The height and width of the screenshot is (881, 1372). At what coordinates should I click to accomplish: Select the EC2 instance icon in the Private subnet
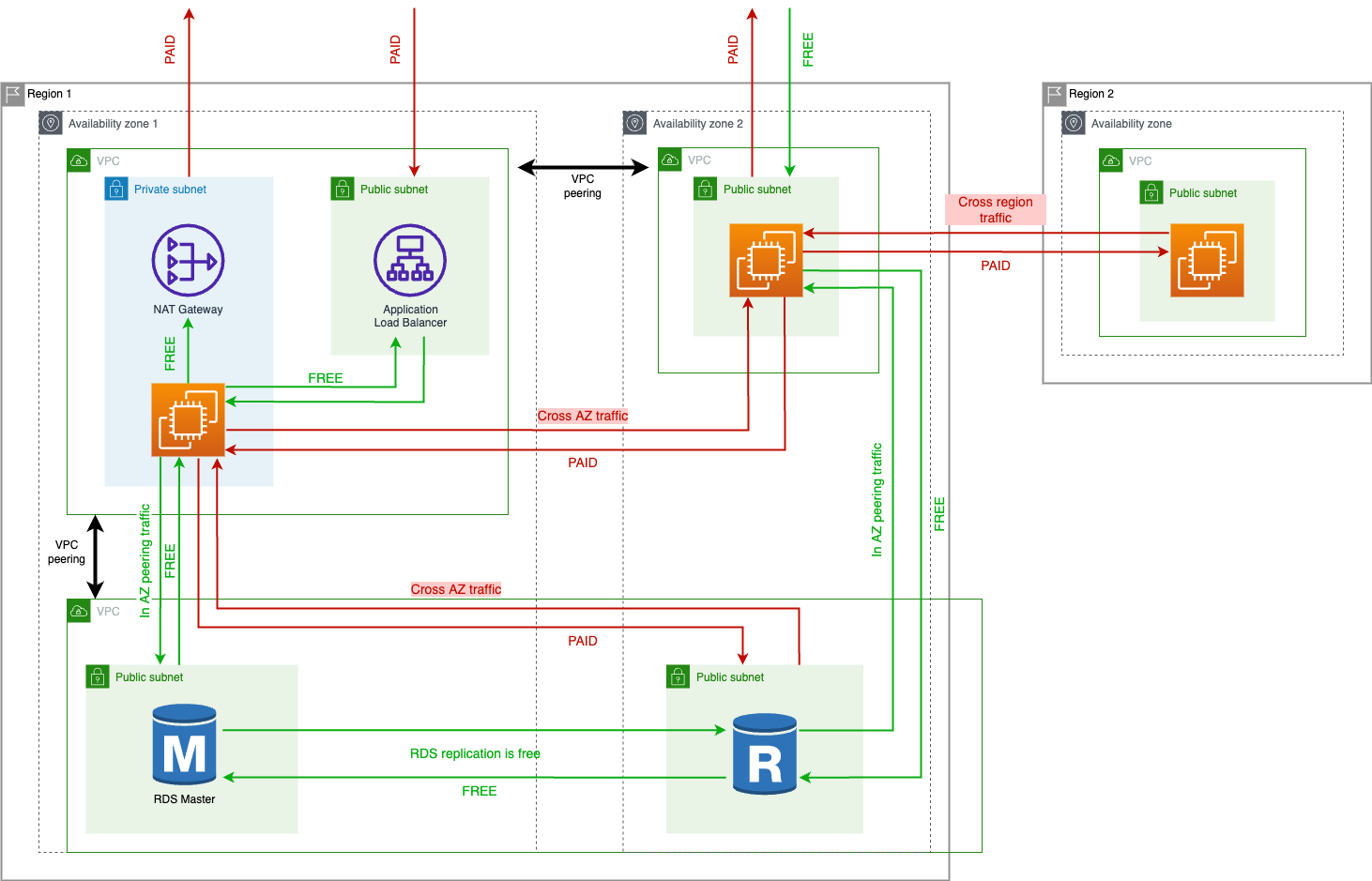(188, 419)
